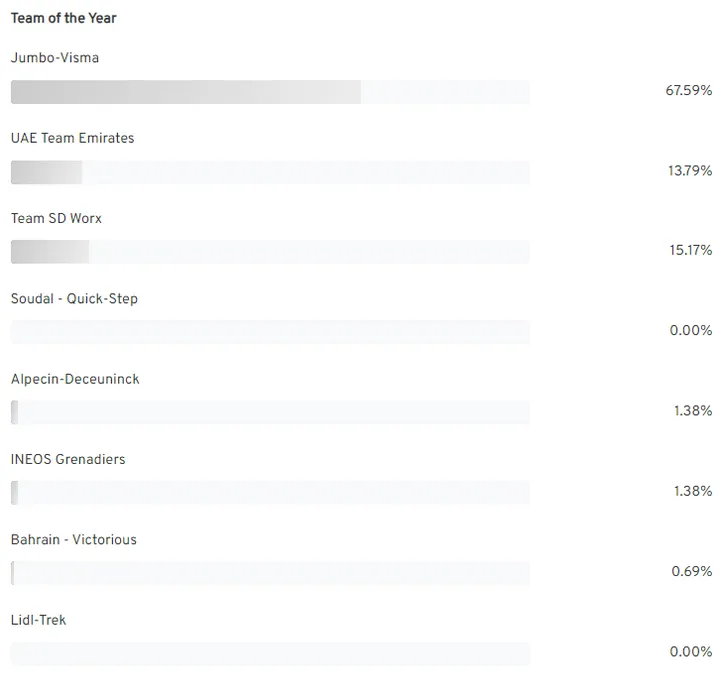Viewport: 720px width, 685px height.
Task: Select the Bahrain - Victorious label
Action: click(x=74, y=540)
